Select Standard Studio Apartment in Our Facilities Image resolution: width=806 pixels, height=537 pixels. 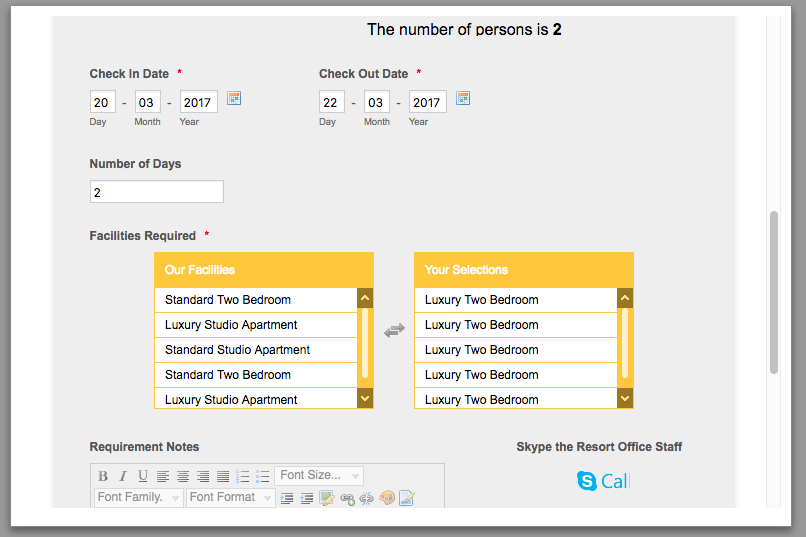coord(255,350)
